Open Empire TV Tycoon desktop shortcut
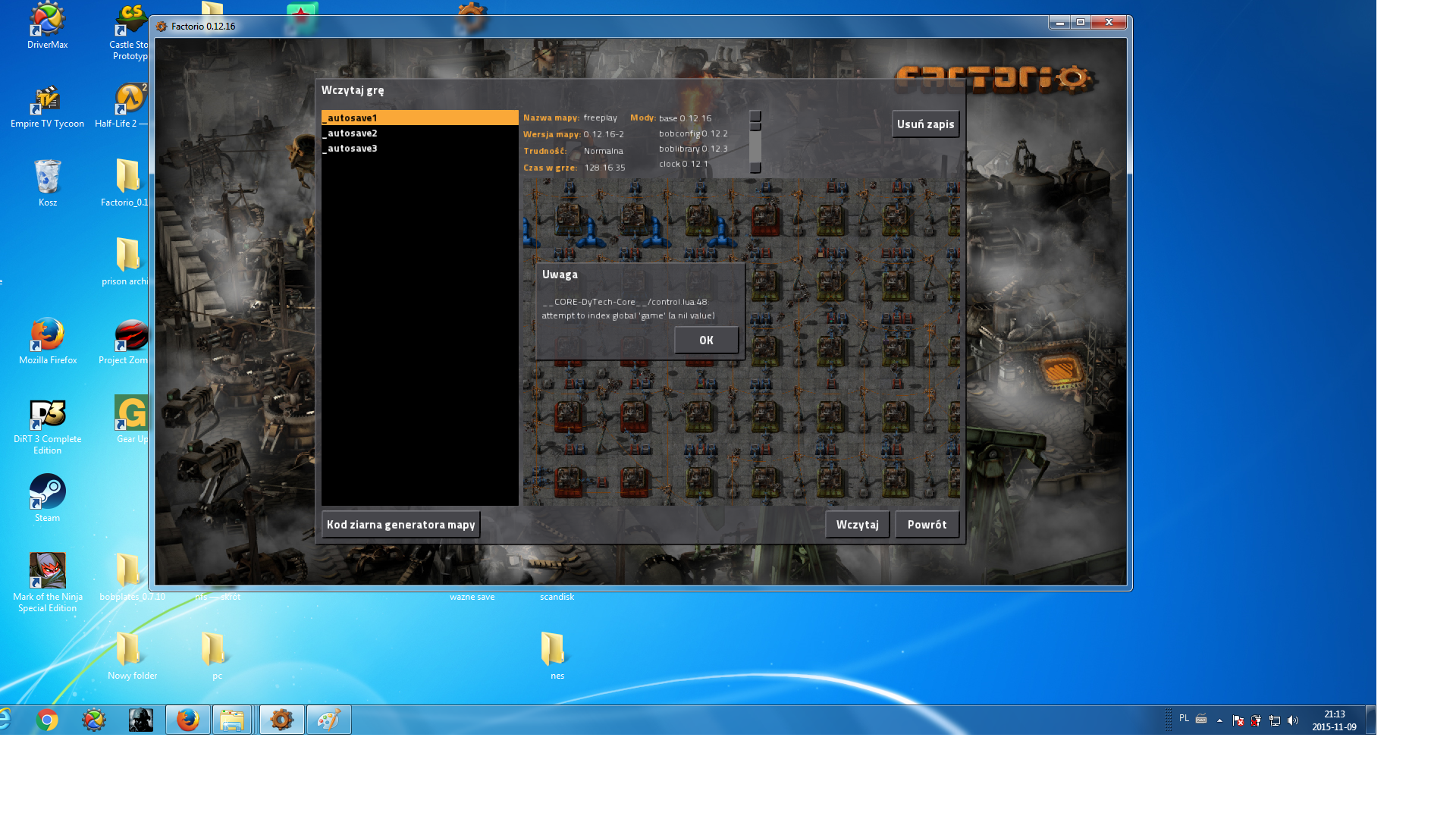Screen dimensions: 1456x819 coord(47,107)
